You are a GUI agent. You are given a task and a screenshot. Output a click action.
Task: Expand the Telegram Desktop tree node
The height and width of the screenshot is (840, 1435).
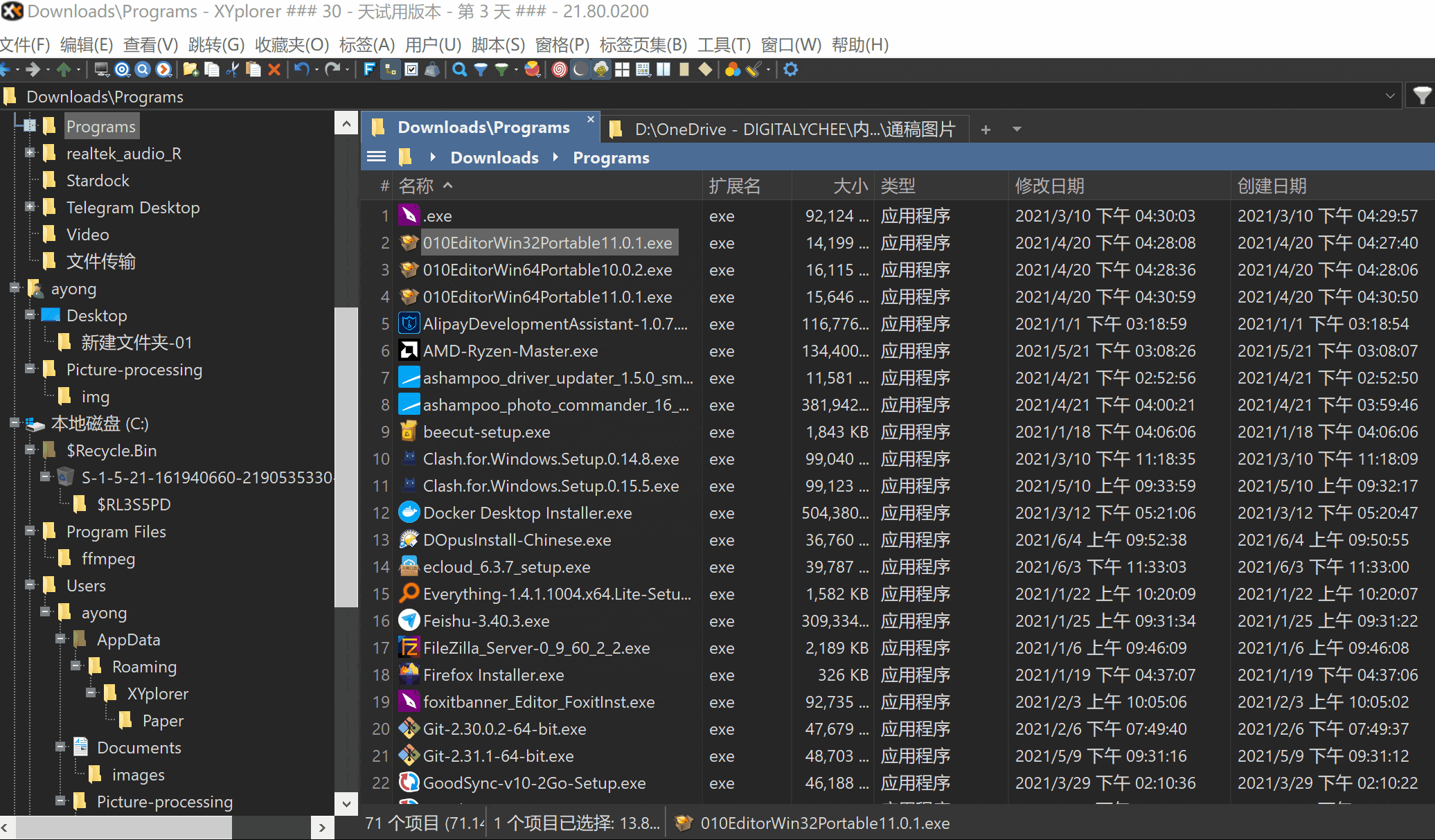coord(30,207)
